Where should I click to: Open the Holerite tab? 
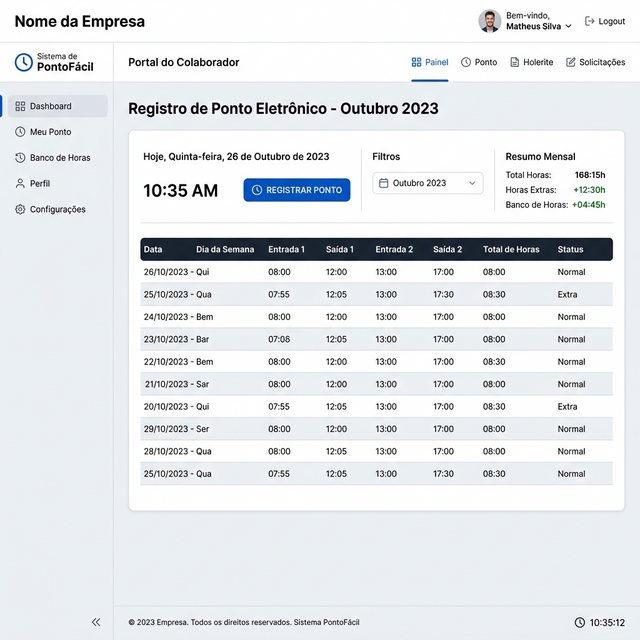[x=531, y=62]
